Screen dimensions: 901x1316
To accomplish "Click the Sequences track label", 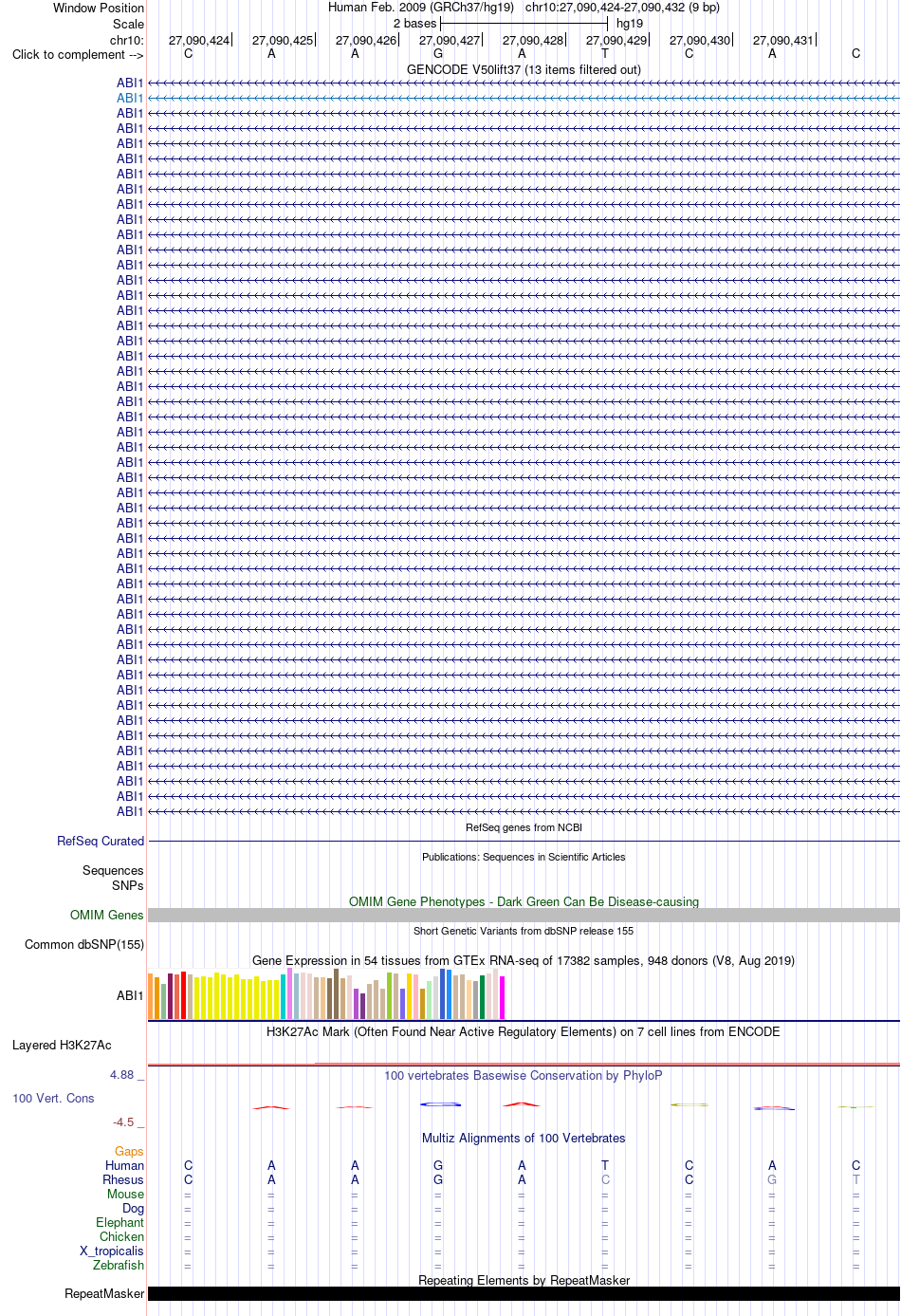I will 113,870.
